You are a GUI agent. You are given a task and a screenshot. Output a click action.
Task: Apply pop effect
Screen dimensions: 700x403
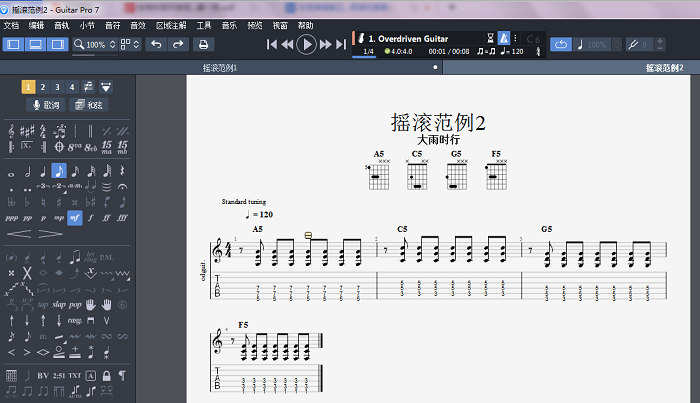point(75,305)
